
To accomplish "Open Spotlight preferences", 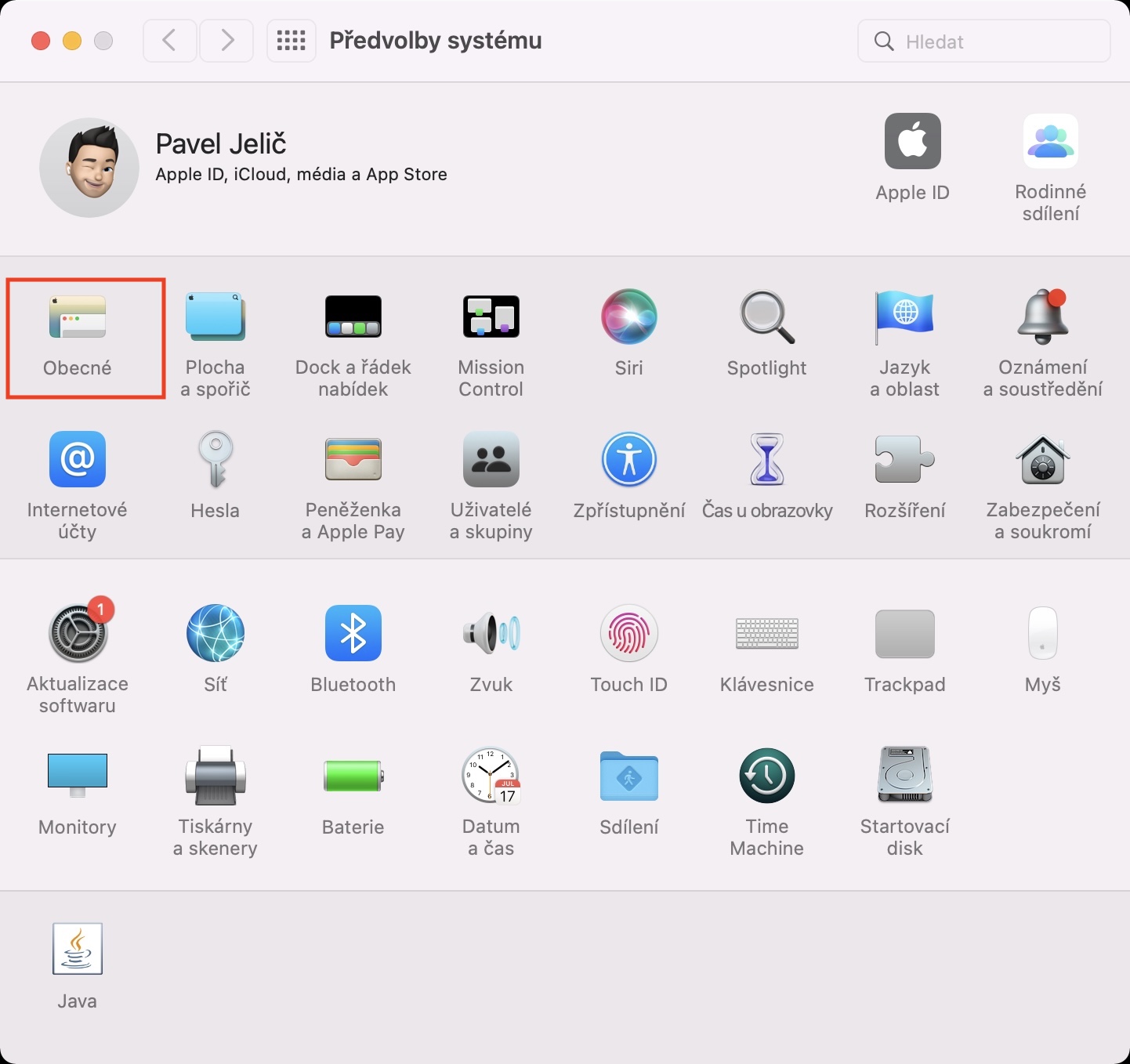I will tap(767, 317).
